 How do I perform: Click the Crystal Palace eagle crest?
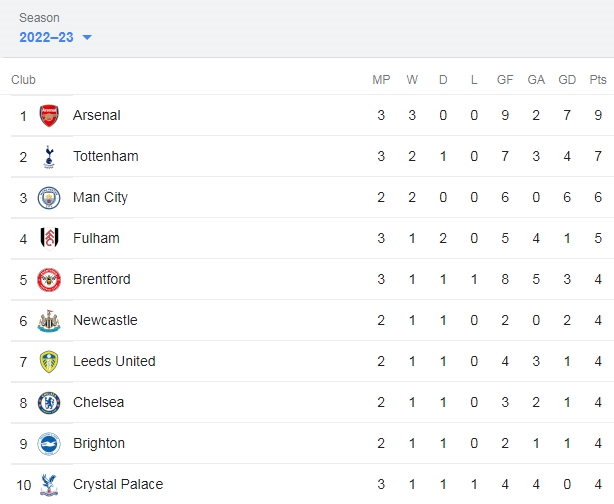(49, 485)
